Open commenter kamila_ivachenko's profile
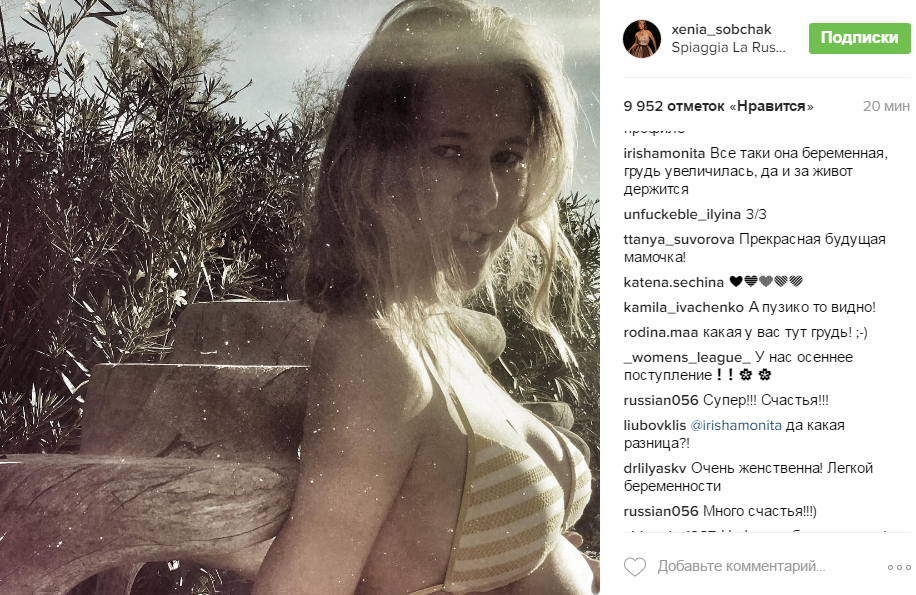 coord(683,307)
